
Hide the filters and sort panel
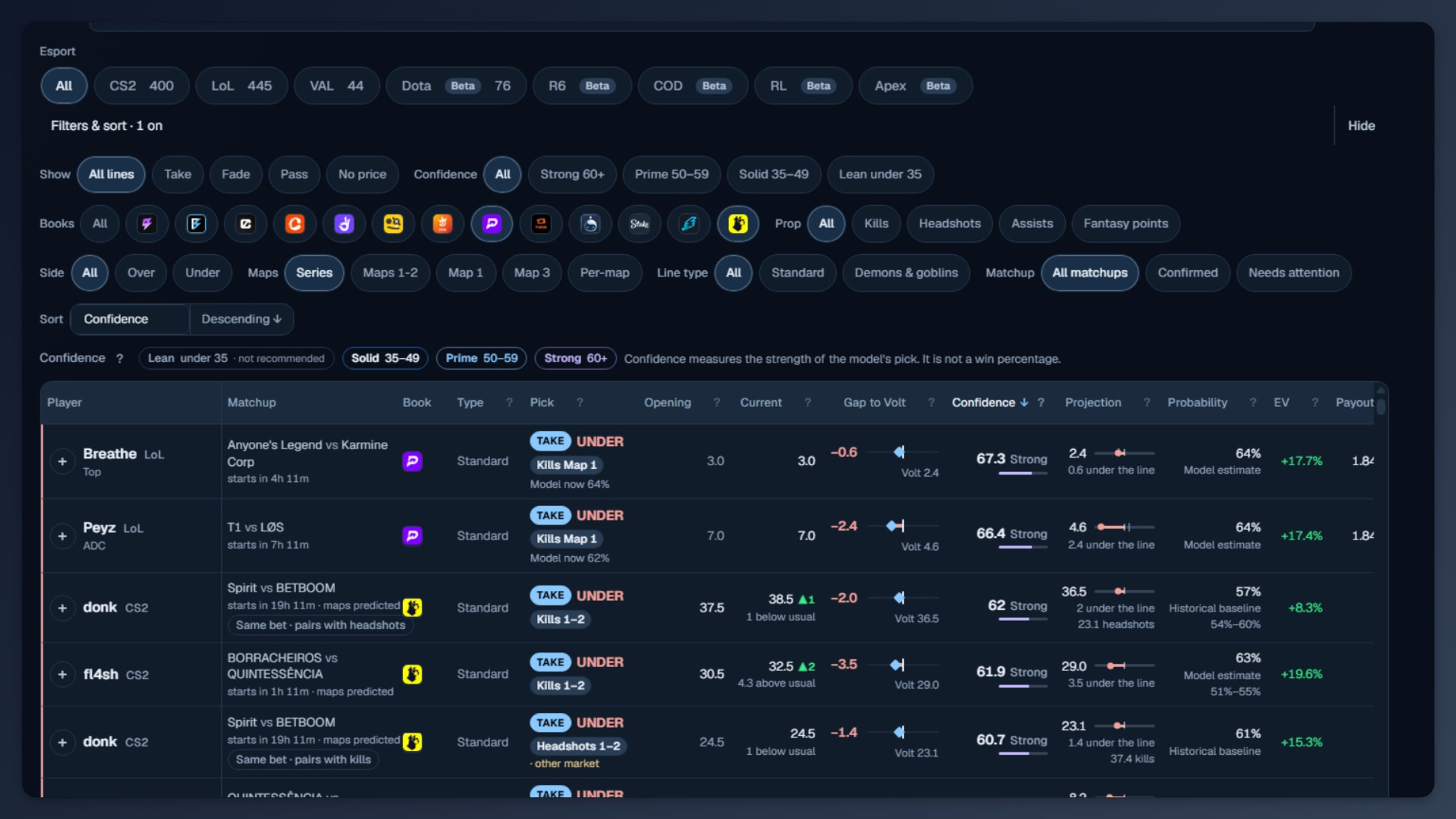(x=1361, y=126)
